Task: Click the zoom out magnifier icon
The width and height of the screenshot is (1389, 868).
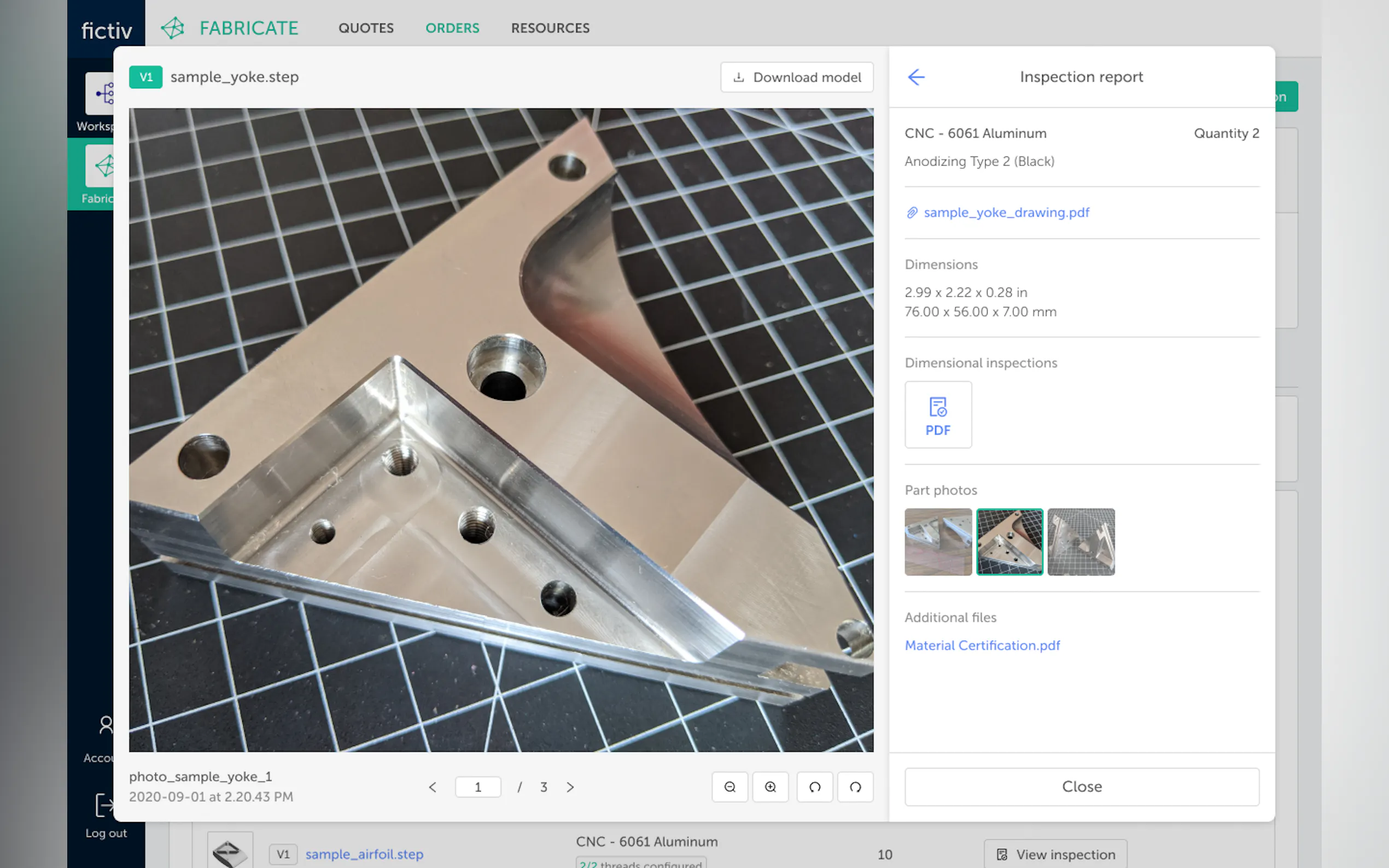Action: coord(729,787)
